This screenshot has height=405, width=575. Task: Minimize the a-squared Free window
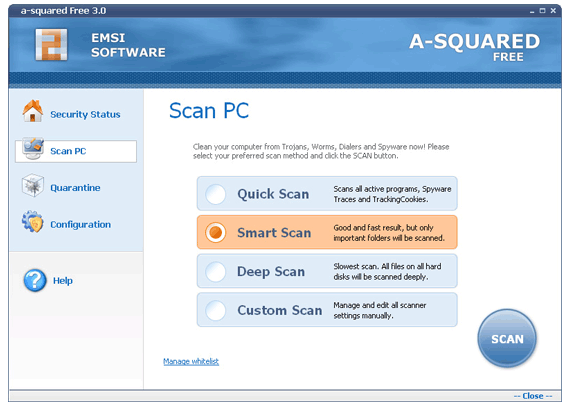coord(532,11)
